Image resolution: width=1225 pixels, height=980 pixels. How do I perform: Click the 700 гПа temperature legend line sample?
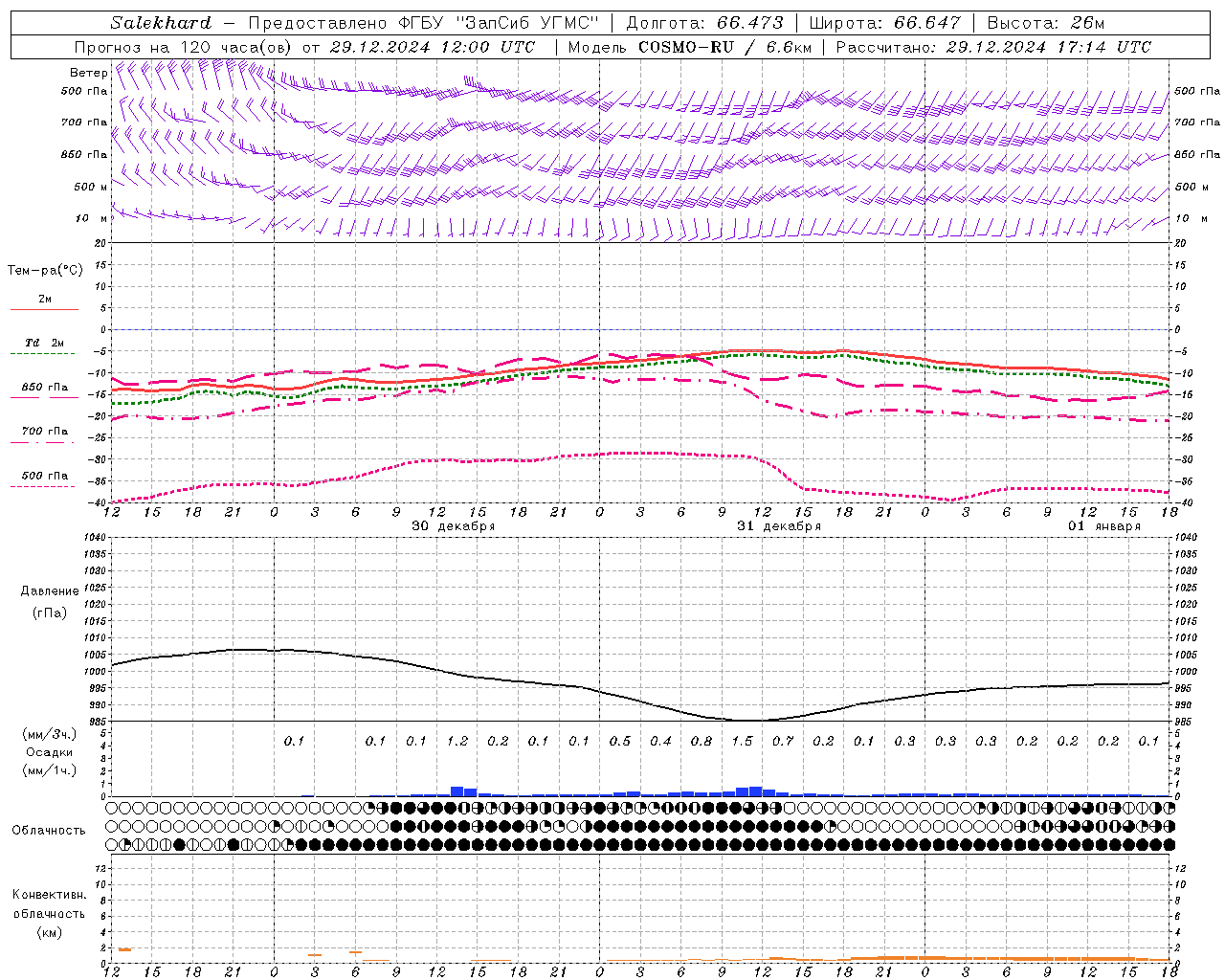point(44,442)
